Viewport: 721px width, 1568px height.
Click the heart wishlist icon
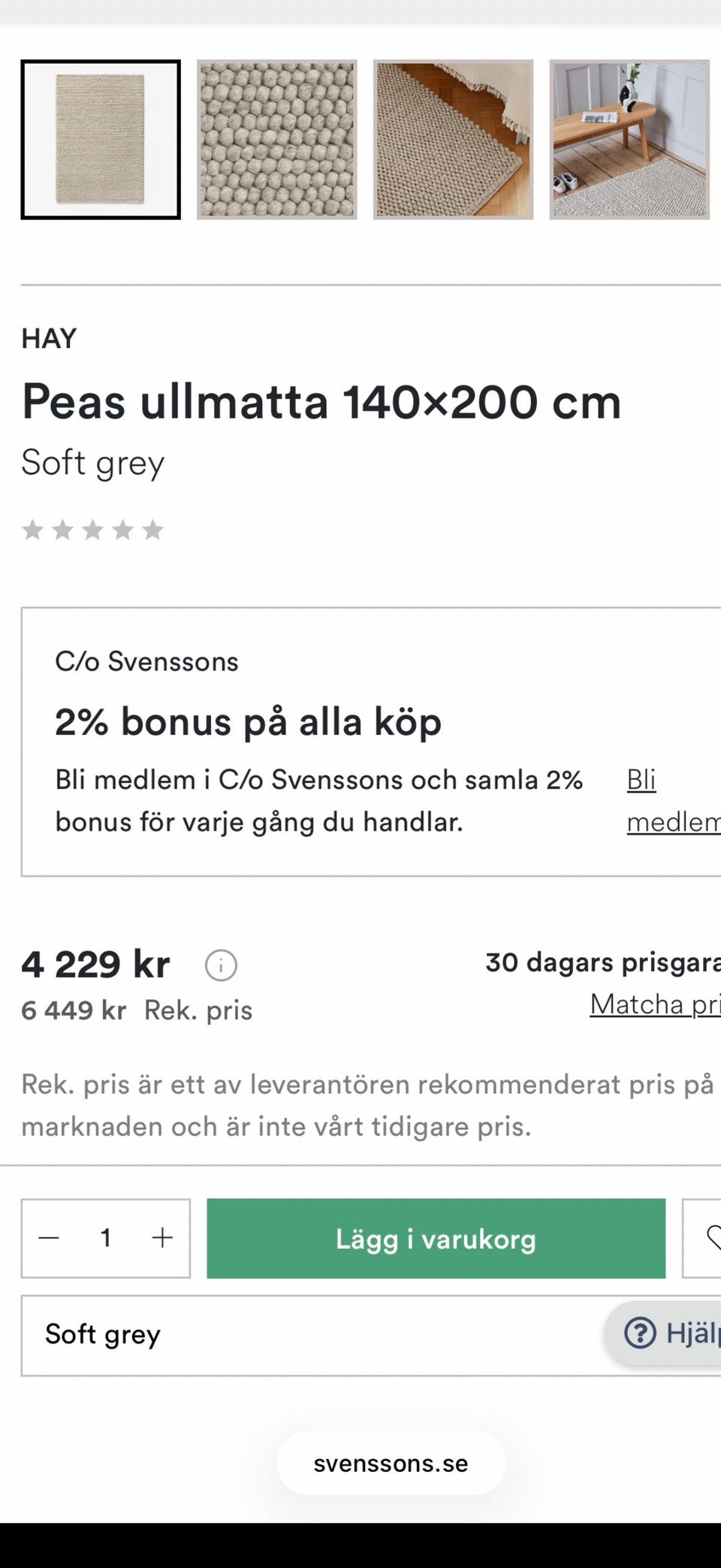(710, 1238)
